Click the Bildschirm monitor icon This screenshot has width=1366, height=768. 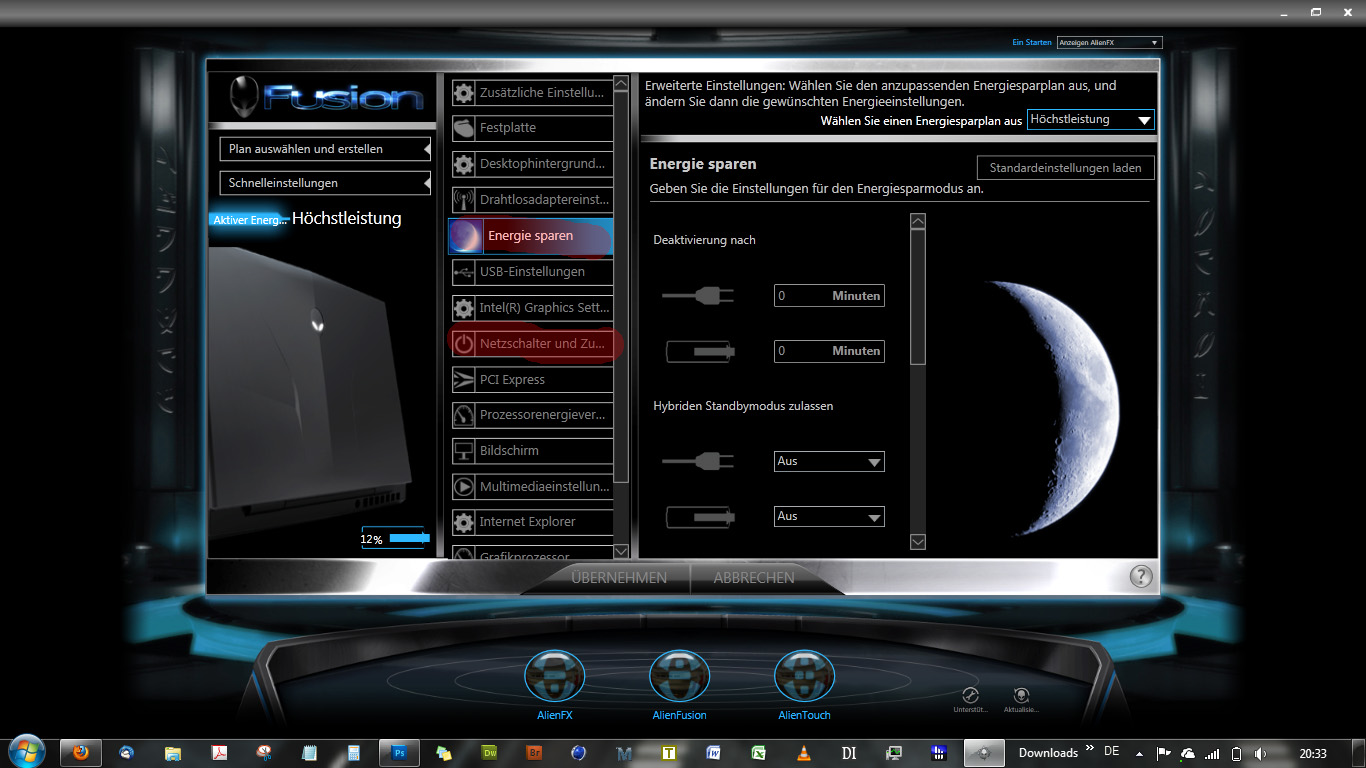point(464,451)
